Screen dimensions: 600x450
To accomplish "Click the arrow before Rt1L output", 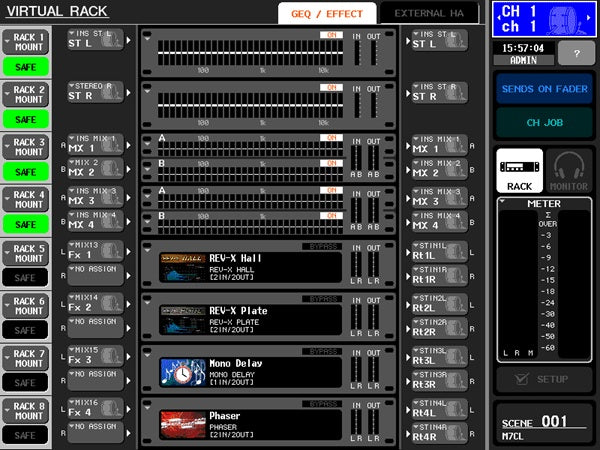I will click(408, 252).
